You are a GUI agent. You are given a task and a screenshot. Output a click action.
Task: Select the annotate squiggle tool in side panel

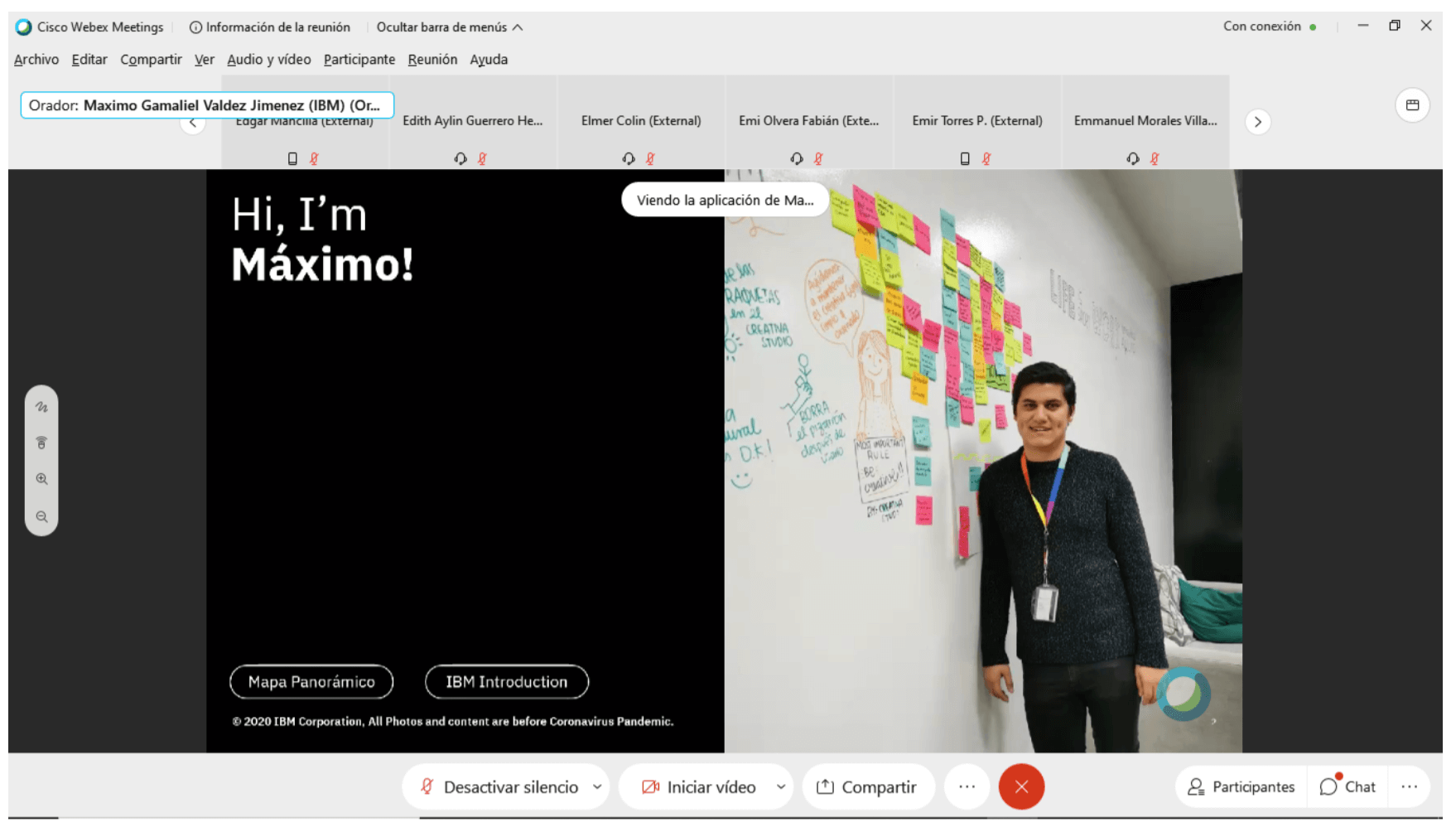pyautogui.click(x=41, y=407)
